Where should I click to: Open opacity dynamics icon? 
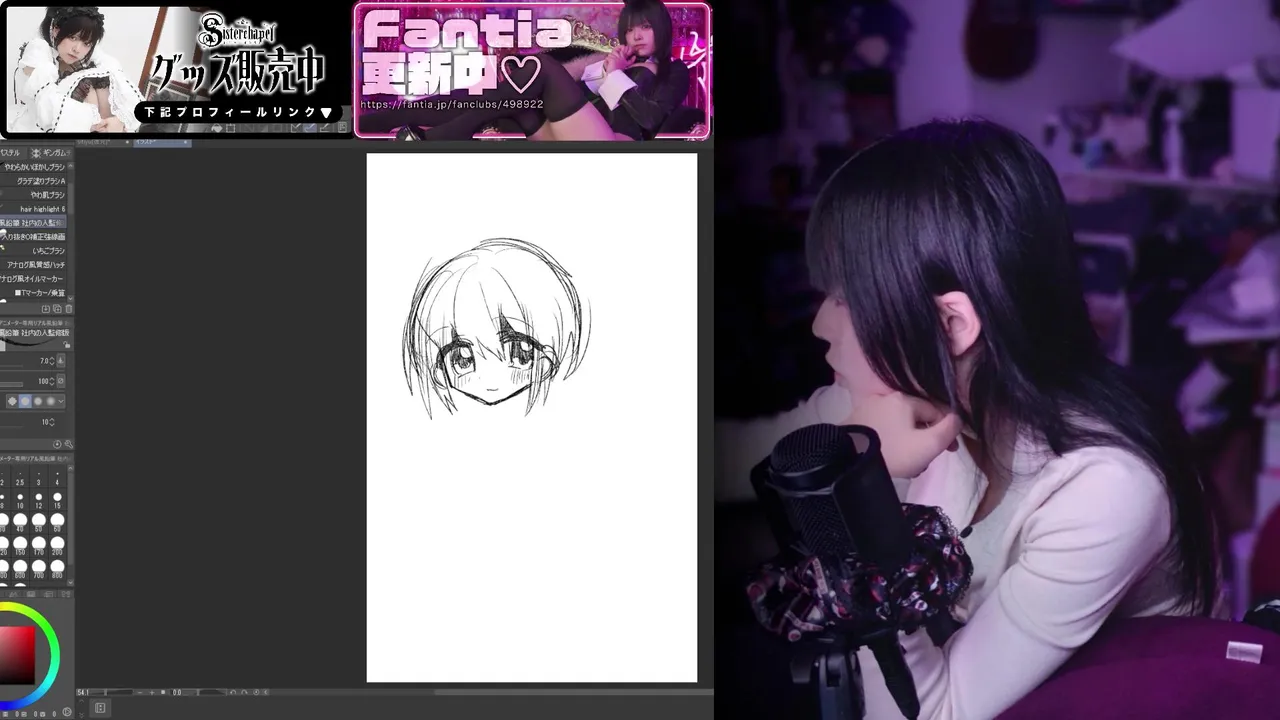coord(61,381)
